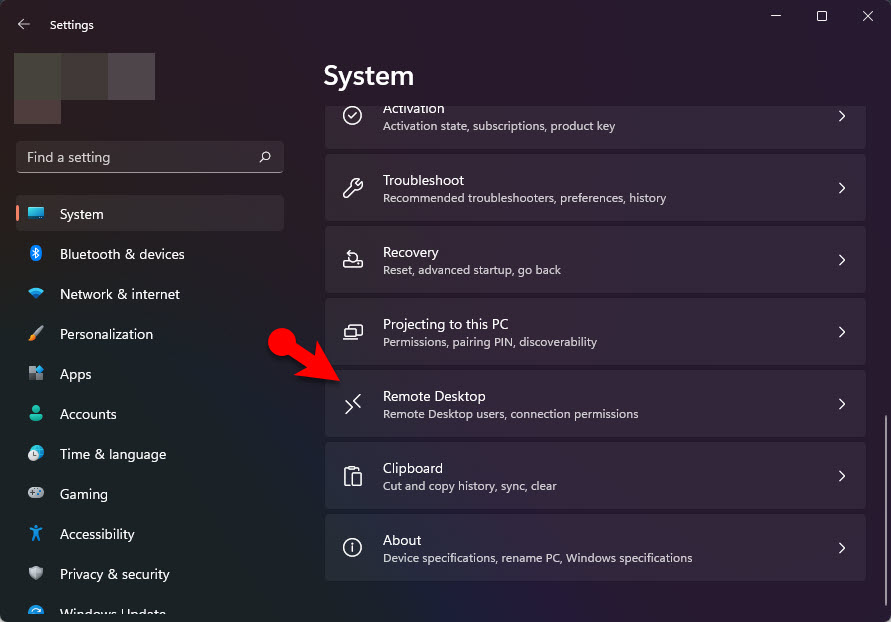The height and width of the screenshot is (622, 891).
Task: Open About via its chevron arrow
Action: 842,548
